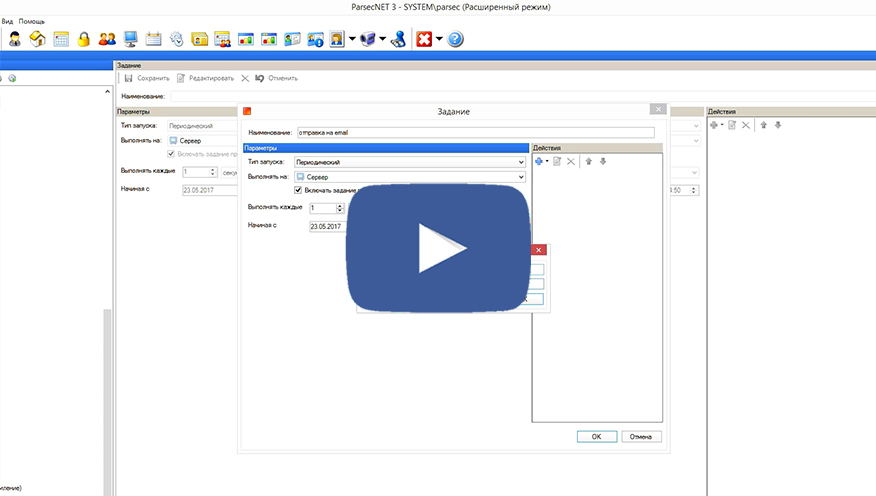The height and width of the screenshot is (496, 876).
Task: Click the background Начиная с date 23.05.2017
Action: click(210, 190)
